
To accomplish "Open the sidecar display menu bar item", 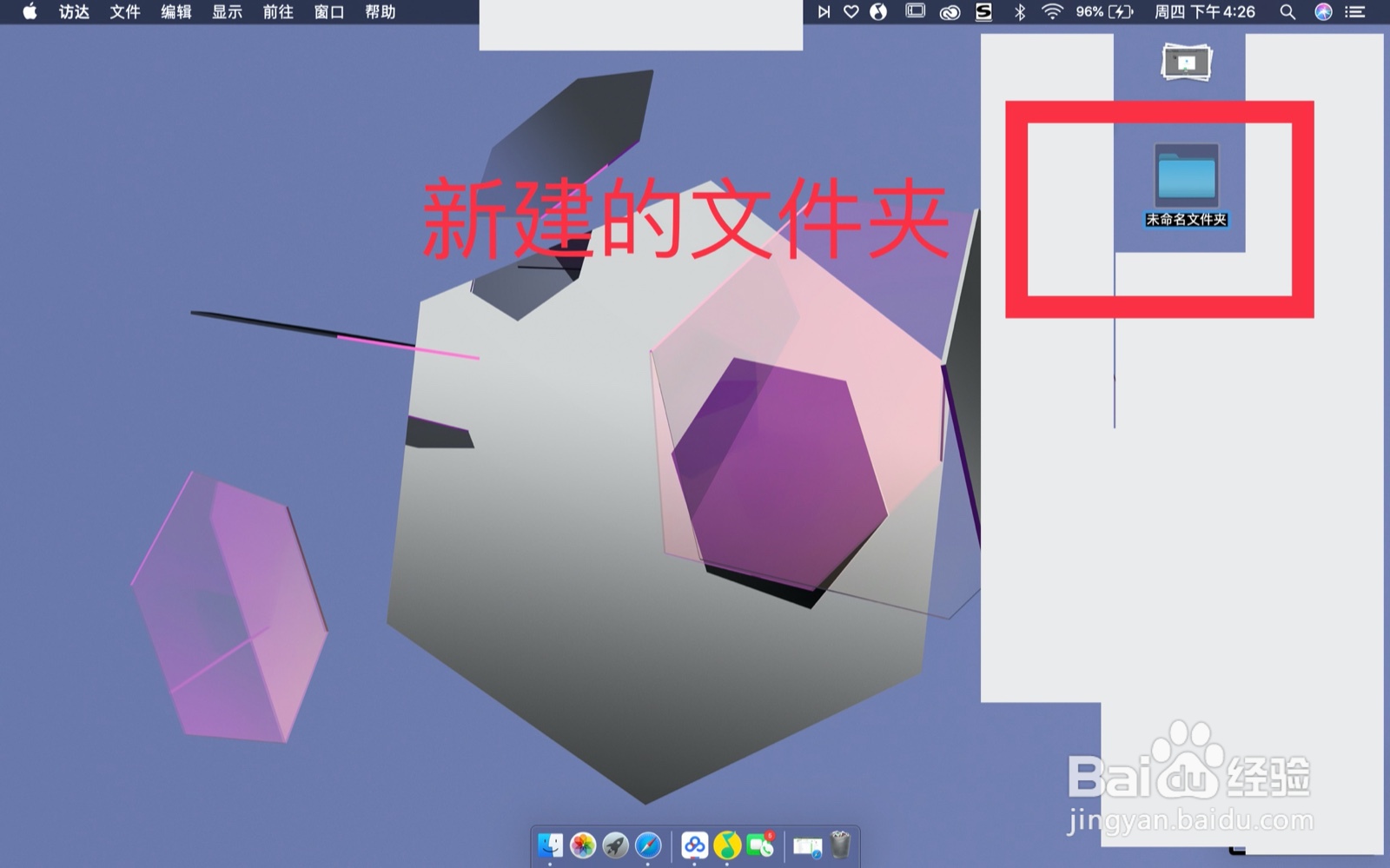I will (x=915, y=12).
